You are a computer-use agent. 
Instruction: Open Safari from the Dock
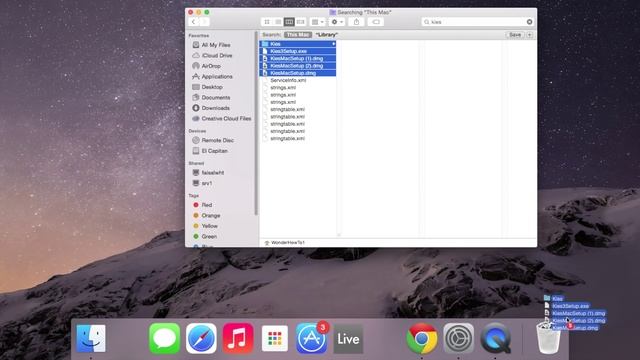201,338
